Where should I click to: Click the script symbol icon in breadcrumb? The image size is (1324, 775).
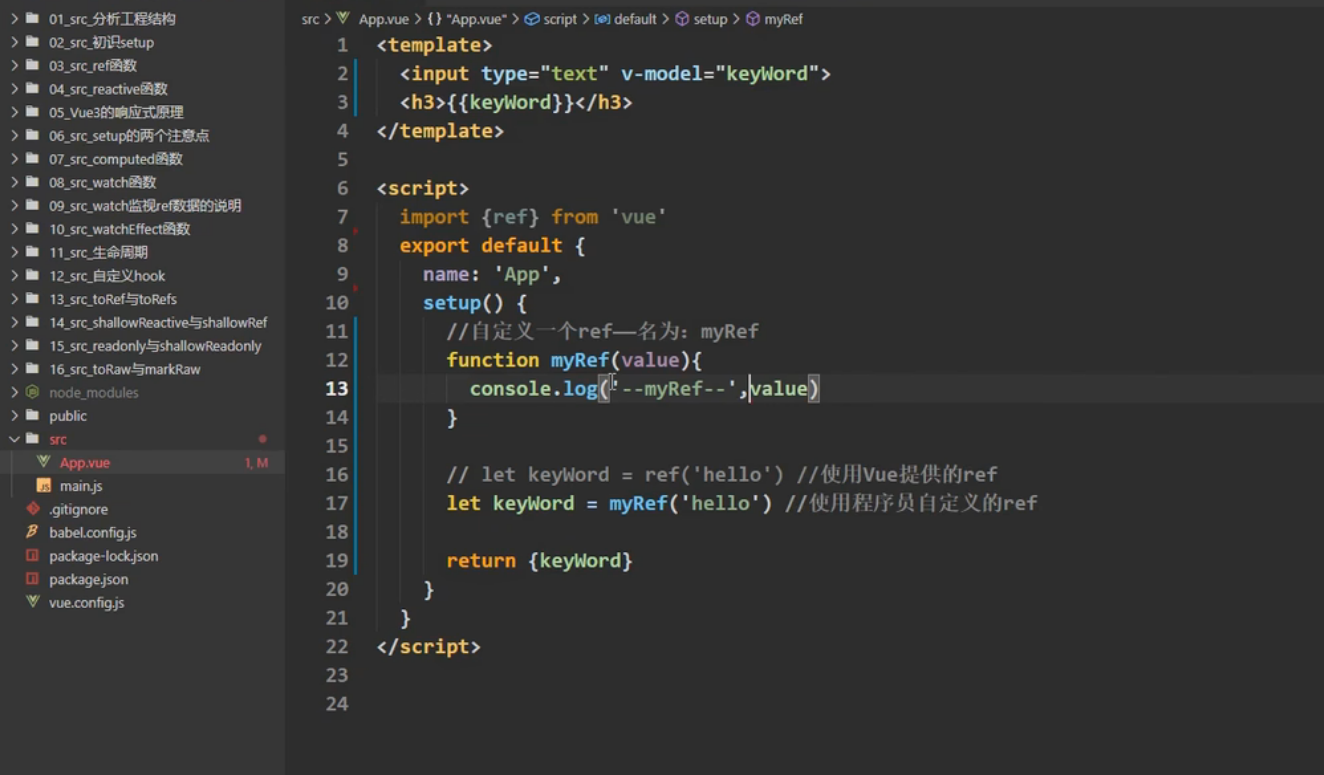532,19
